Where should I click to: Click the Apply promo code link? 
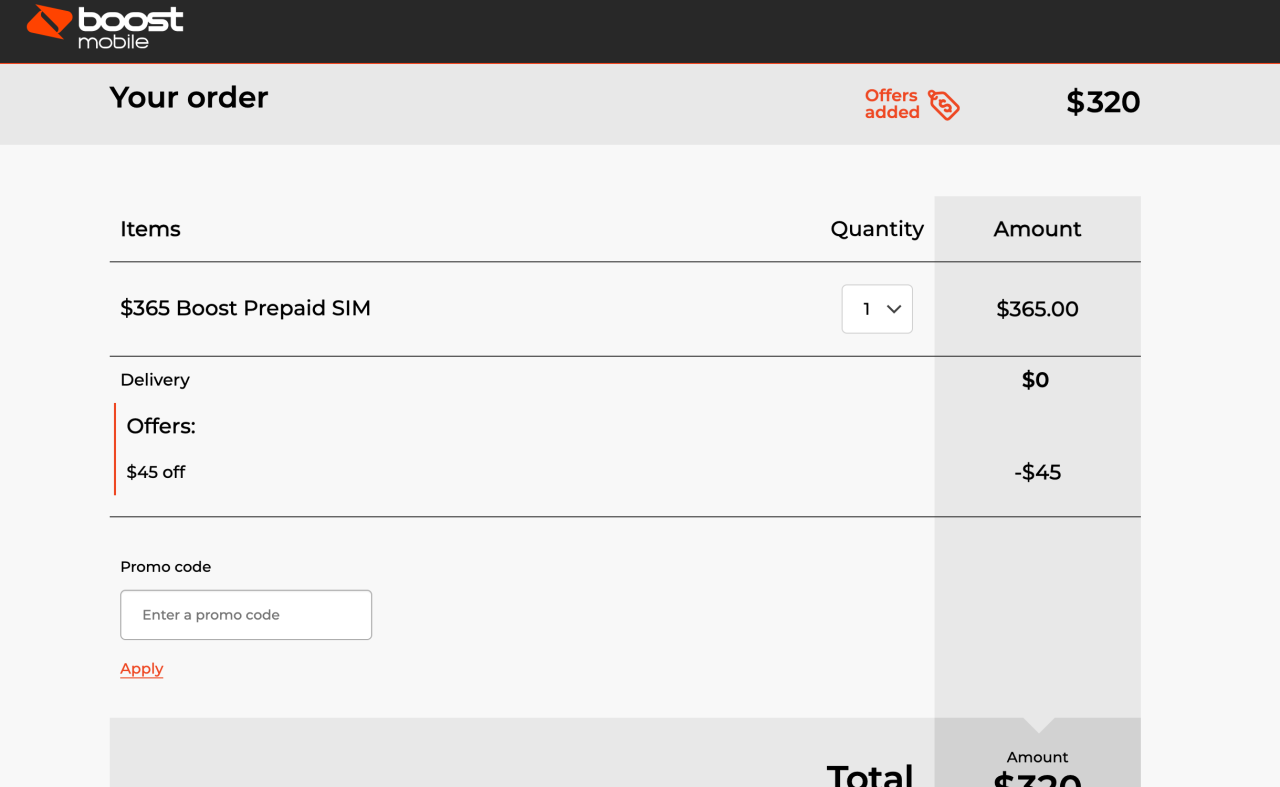pos(141,668)
